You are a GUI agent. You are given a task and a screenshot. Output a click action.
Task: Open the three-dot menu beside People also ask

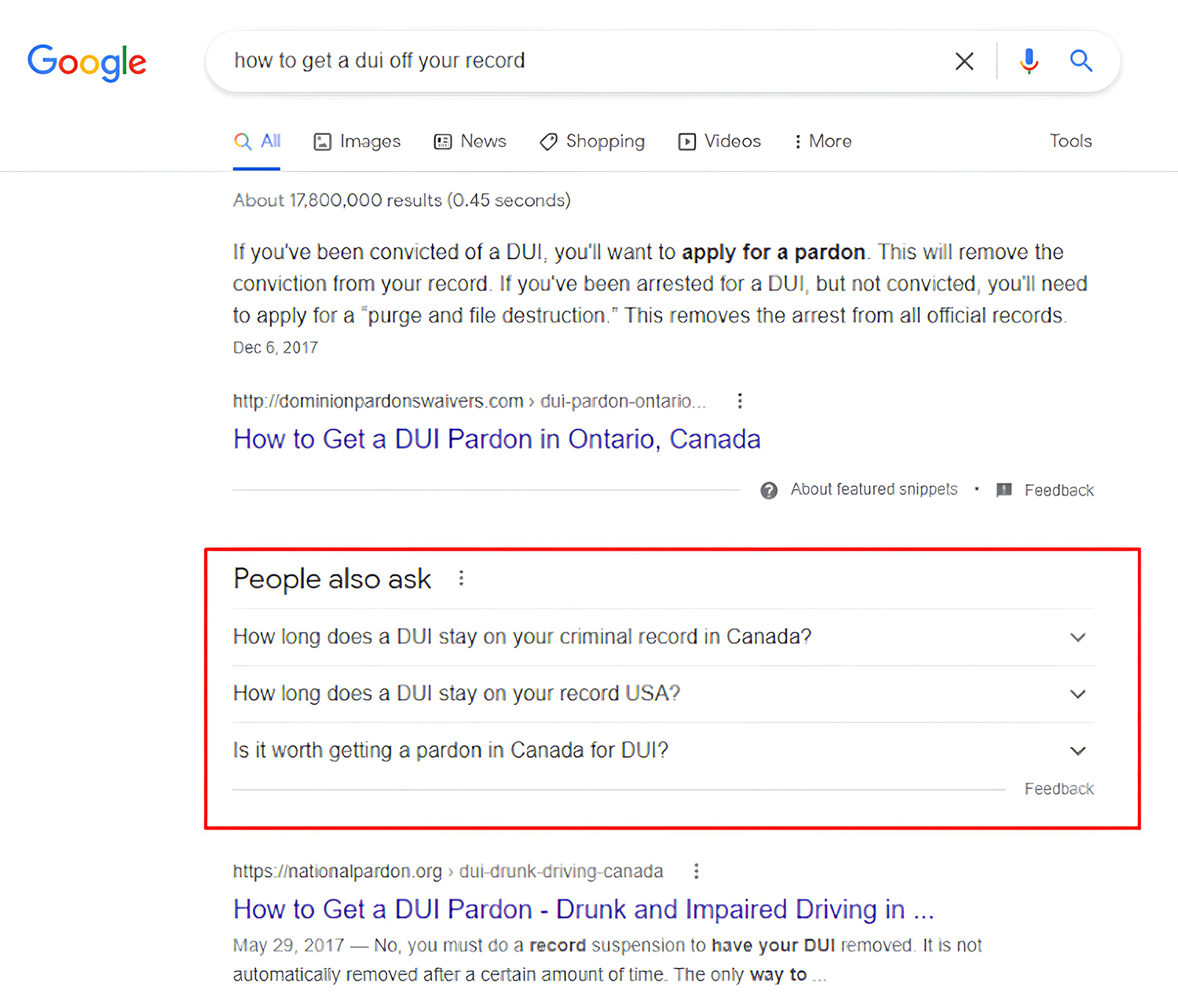click(462, 579)
